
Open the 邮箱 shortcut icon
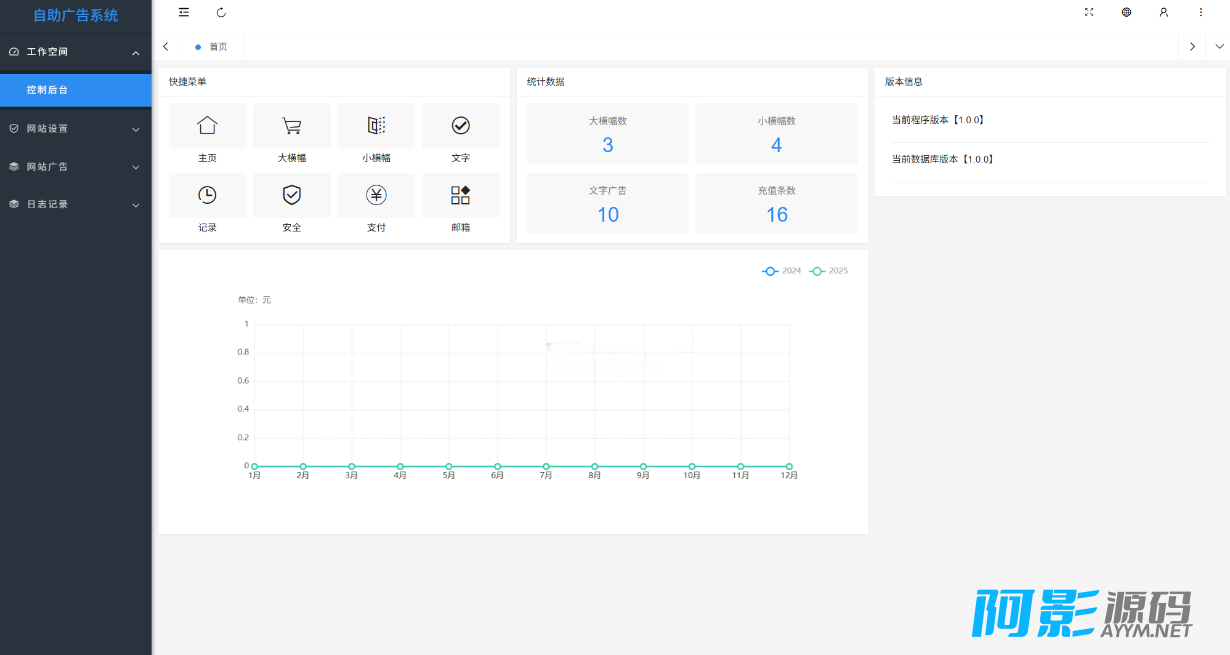[460, 195]
